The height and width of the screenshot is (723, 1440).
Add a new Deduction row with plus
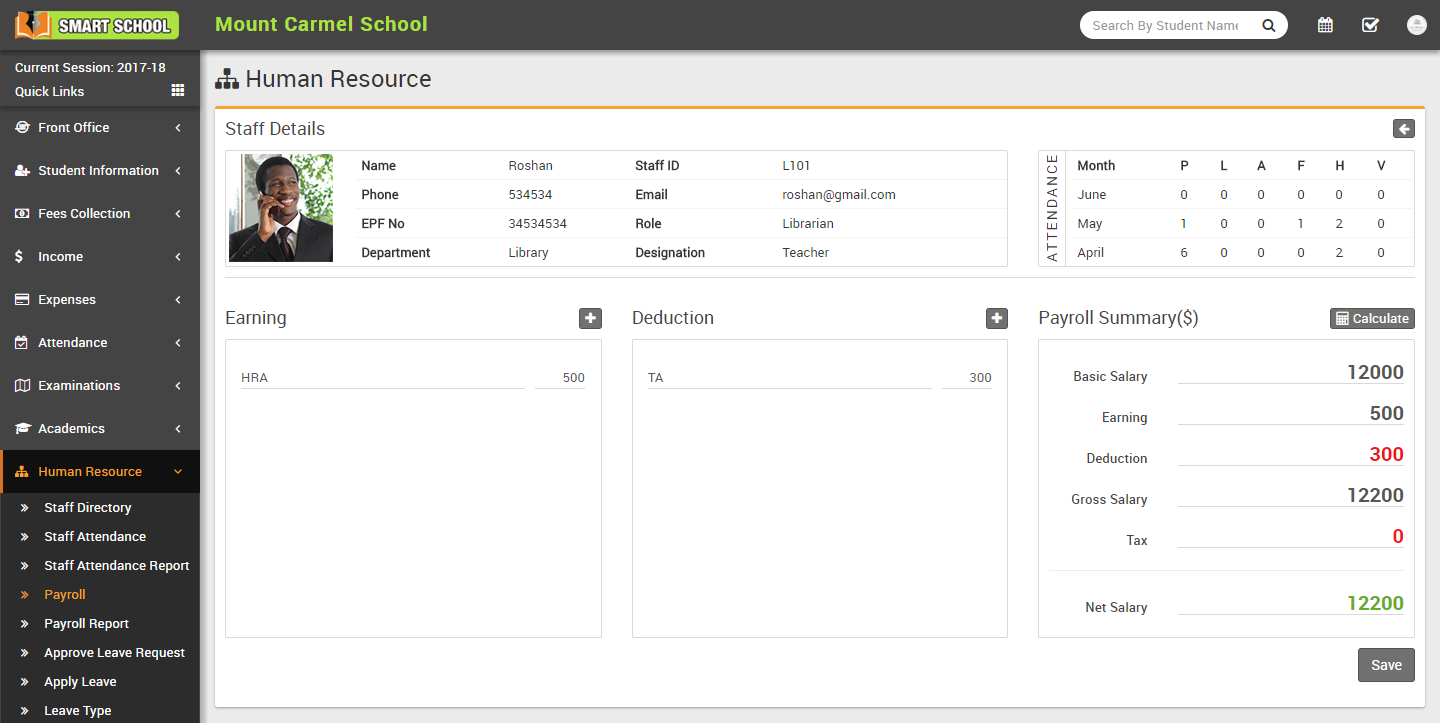pos(997,318)
